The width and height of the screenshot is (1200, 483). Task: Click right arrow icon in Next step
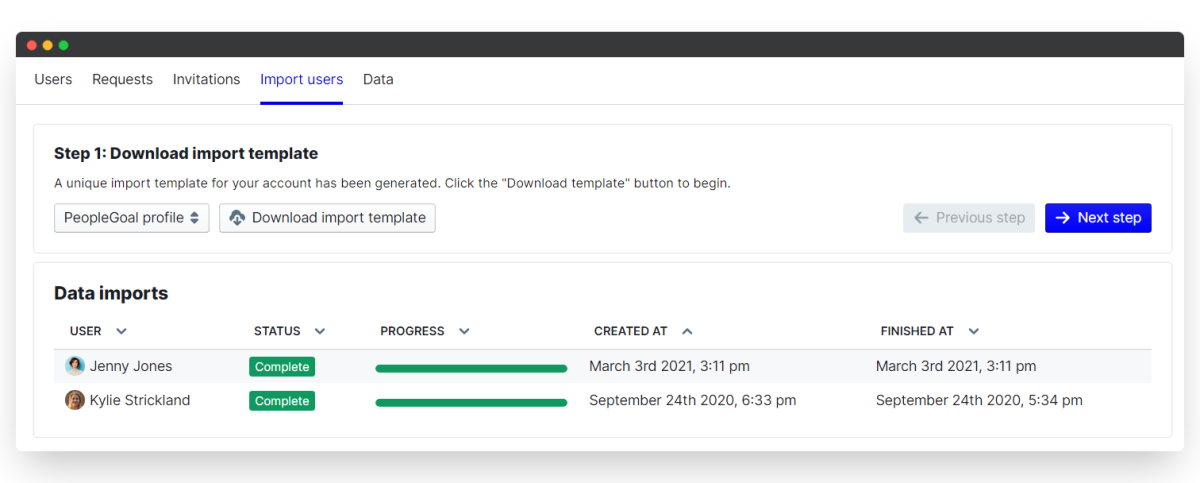tap(1063, 218)
